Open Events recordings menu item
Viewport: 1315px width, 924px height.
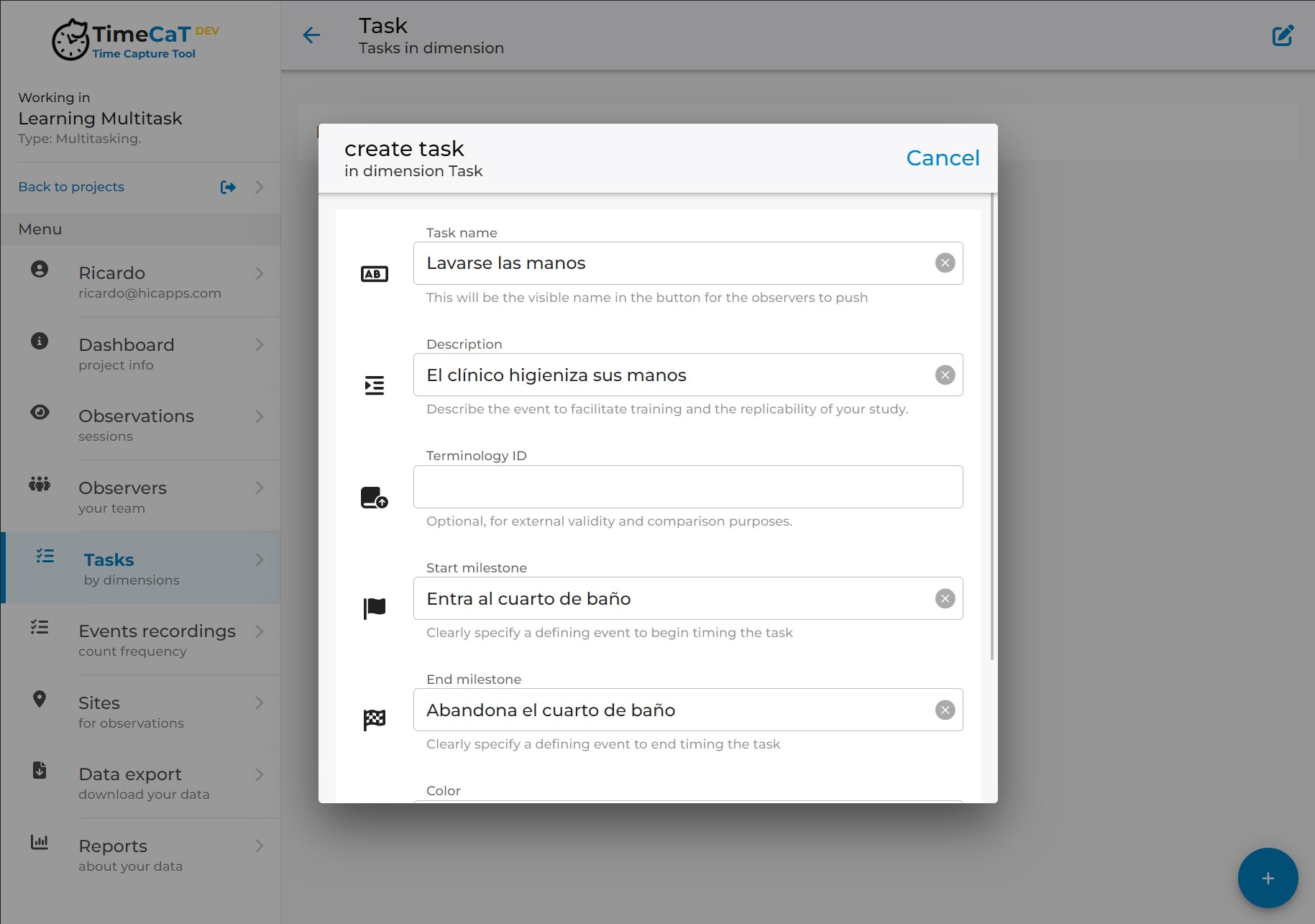(x=157, y=639)
